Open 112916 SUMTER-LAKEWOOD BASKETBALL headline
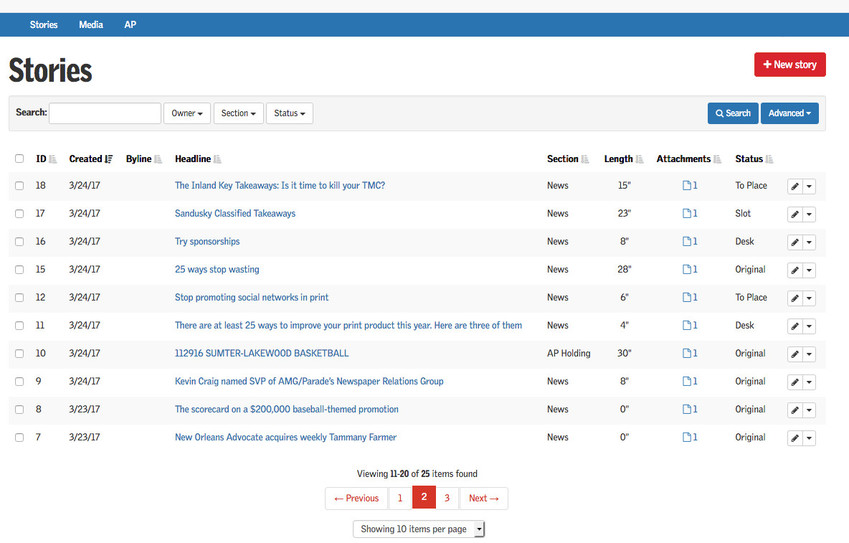 point(262,354)
